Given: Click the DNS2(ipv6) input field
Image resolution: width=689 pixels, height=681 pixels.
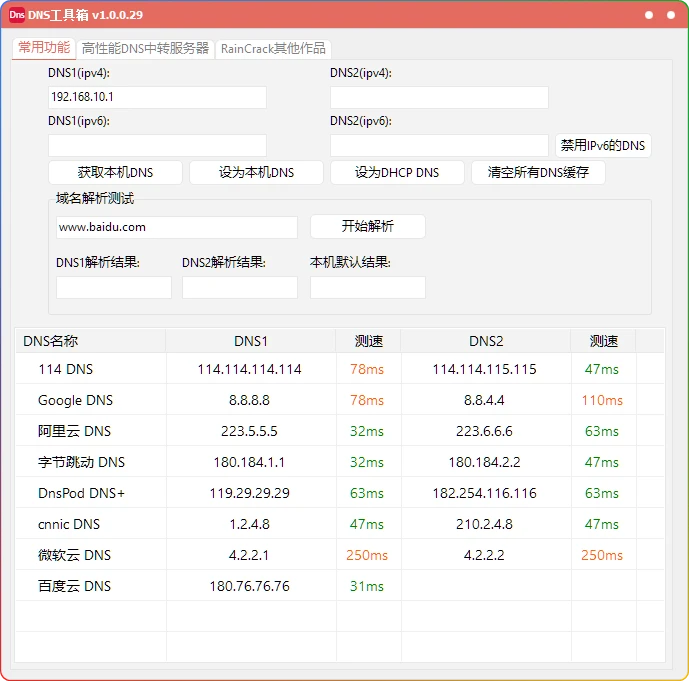Looking at the screenshot, I should pos(439,145).
